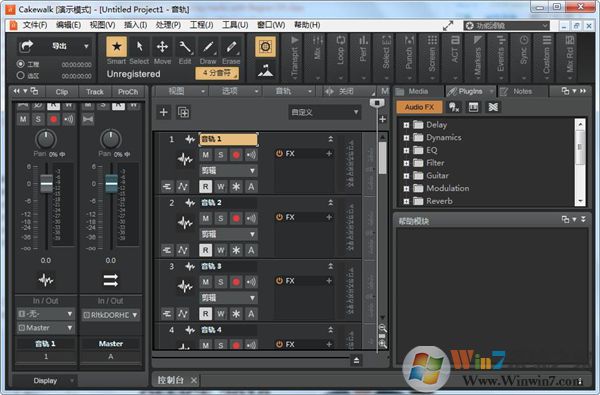Image resolution: width=600 pixels, height=395 pixels.
Task: Select the Smart tool
Action: 117,47
